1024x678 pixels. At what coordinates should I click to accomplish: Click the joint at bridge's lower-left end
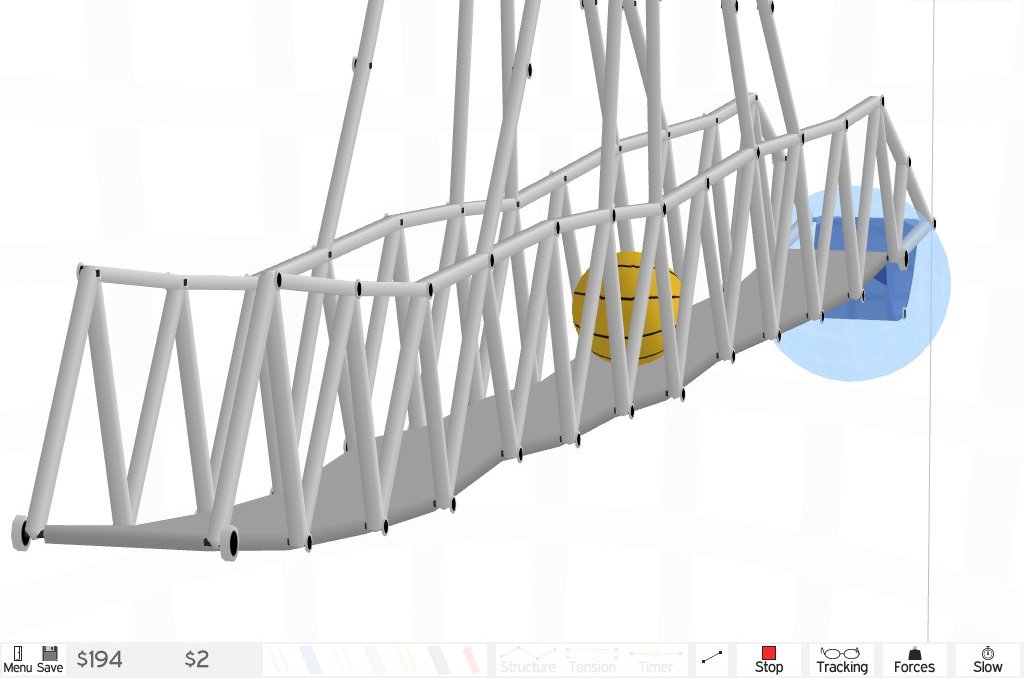(x=22, y=531)
